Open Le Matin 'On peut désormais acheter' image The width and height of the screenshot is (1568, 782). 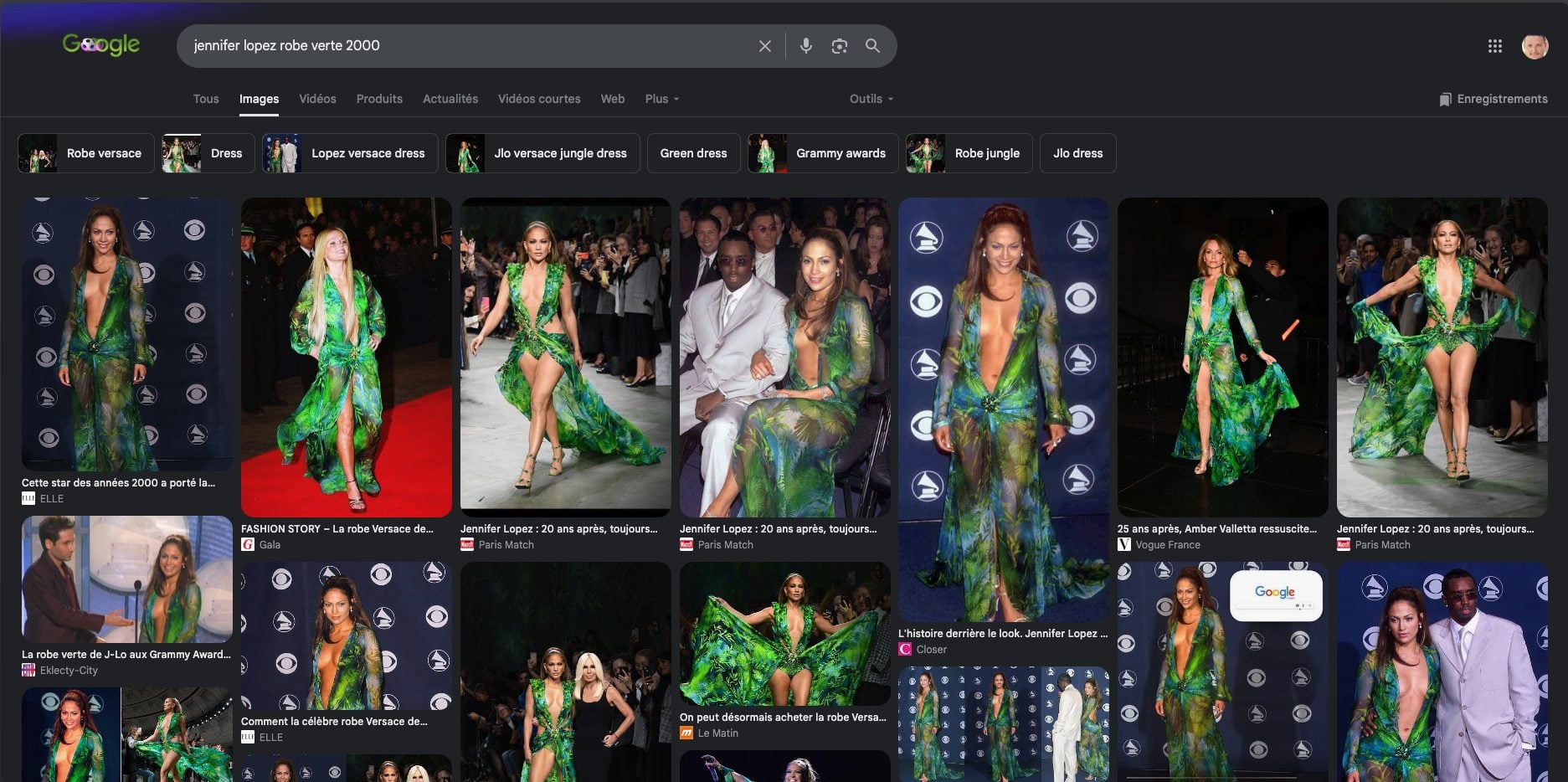tap(785, 634)
